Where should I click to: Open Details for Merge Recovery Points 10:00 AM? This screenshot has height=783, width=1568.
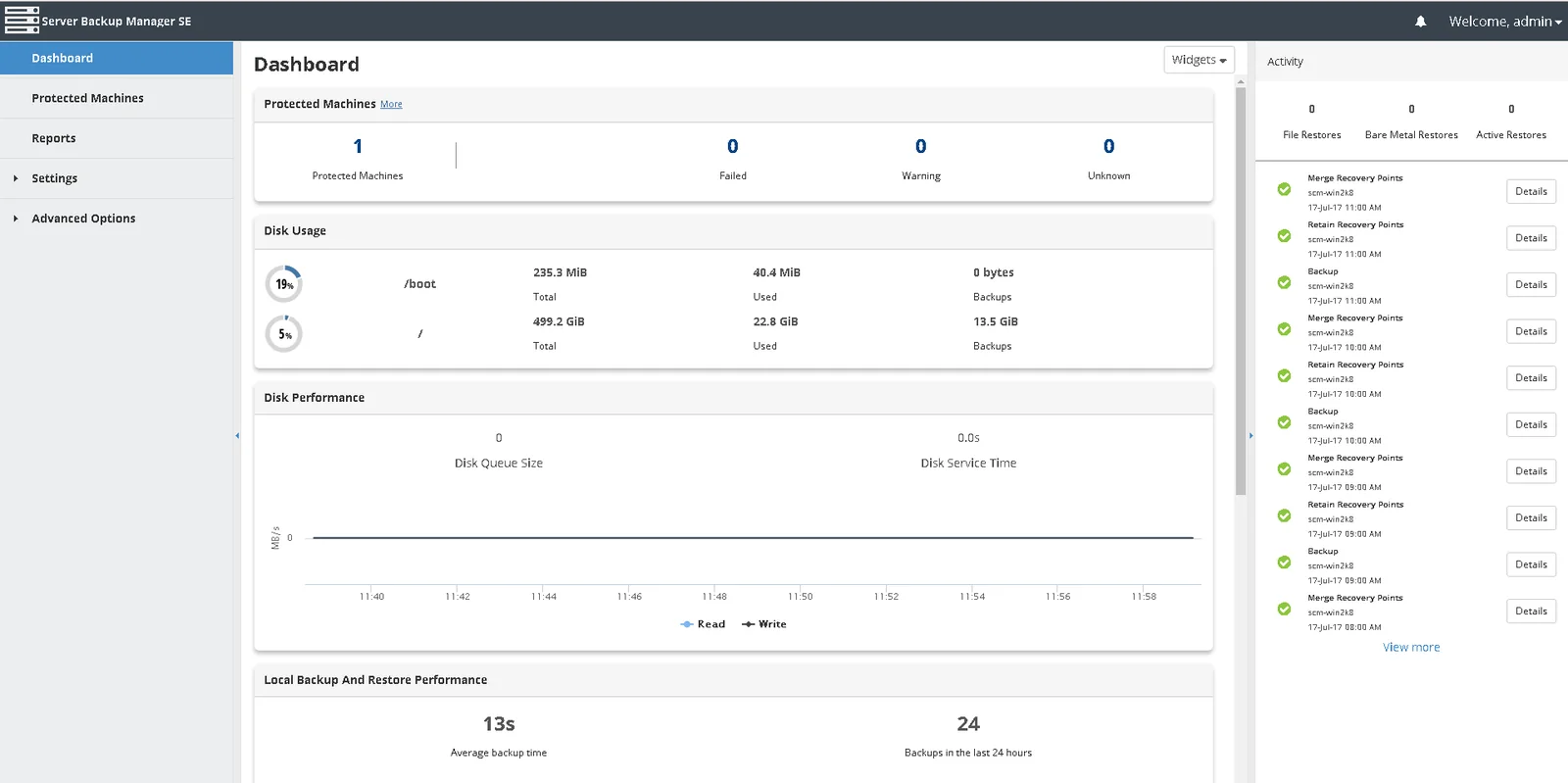(1531, 331)
